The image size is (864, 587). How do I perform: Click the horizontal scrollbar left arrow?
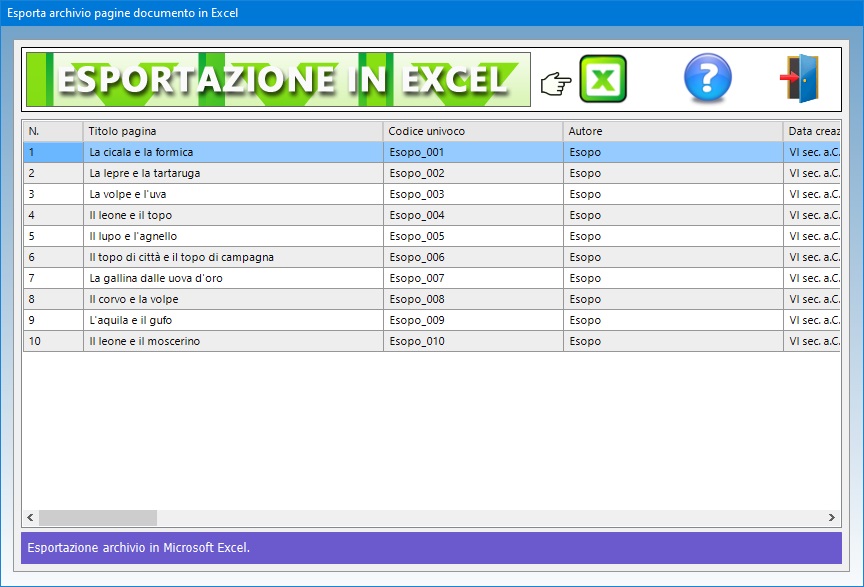pos(31,518)
